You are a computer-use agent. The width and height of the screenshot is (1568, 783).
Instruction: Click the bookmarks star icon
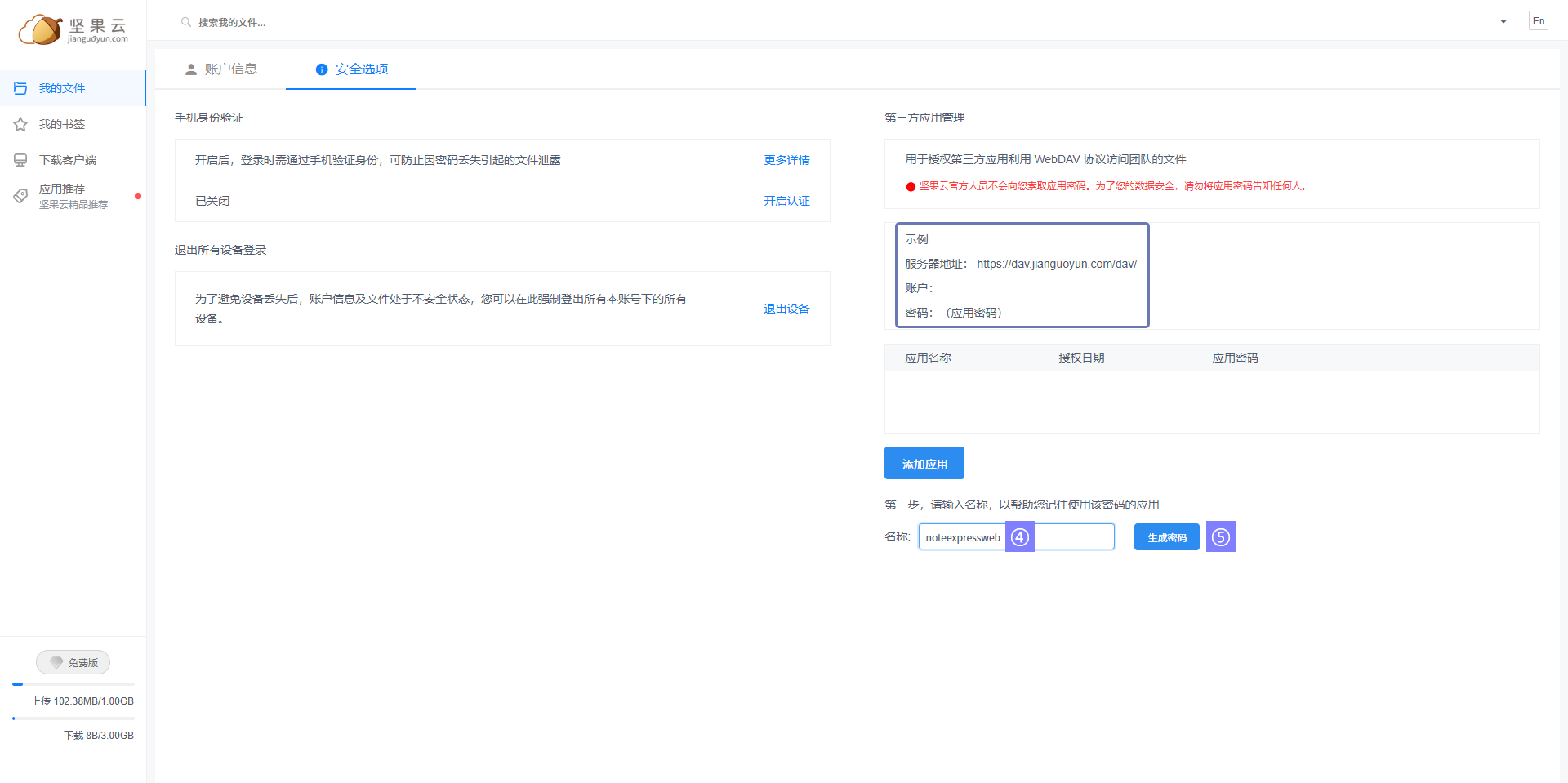click(x=20, y=124)
